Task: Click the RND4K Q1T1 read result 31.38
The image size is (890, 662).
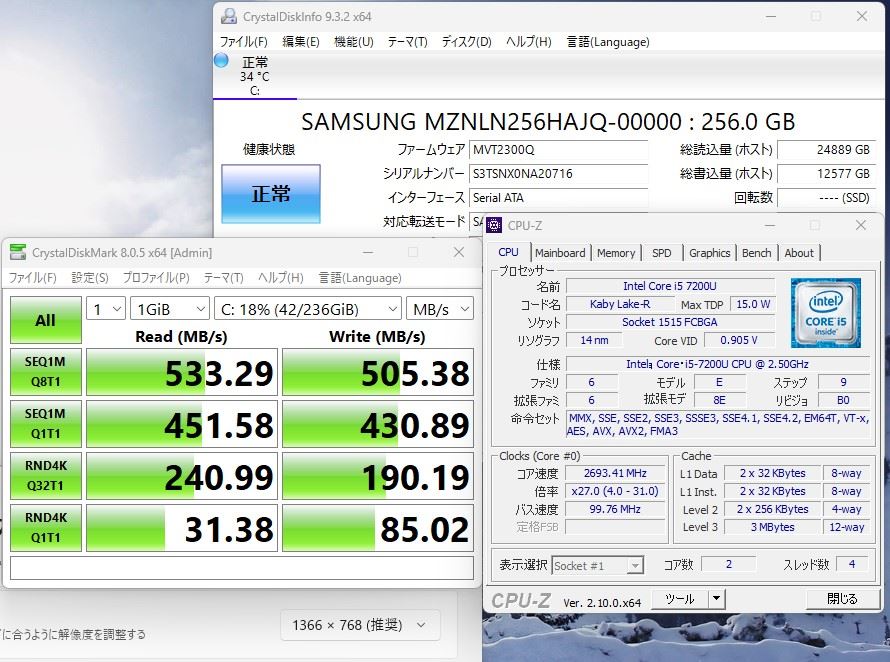Action: (182, 527)
